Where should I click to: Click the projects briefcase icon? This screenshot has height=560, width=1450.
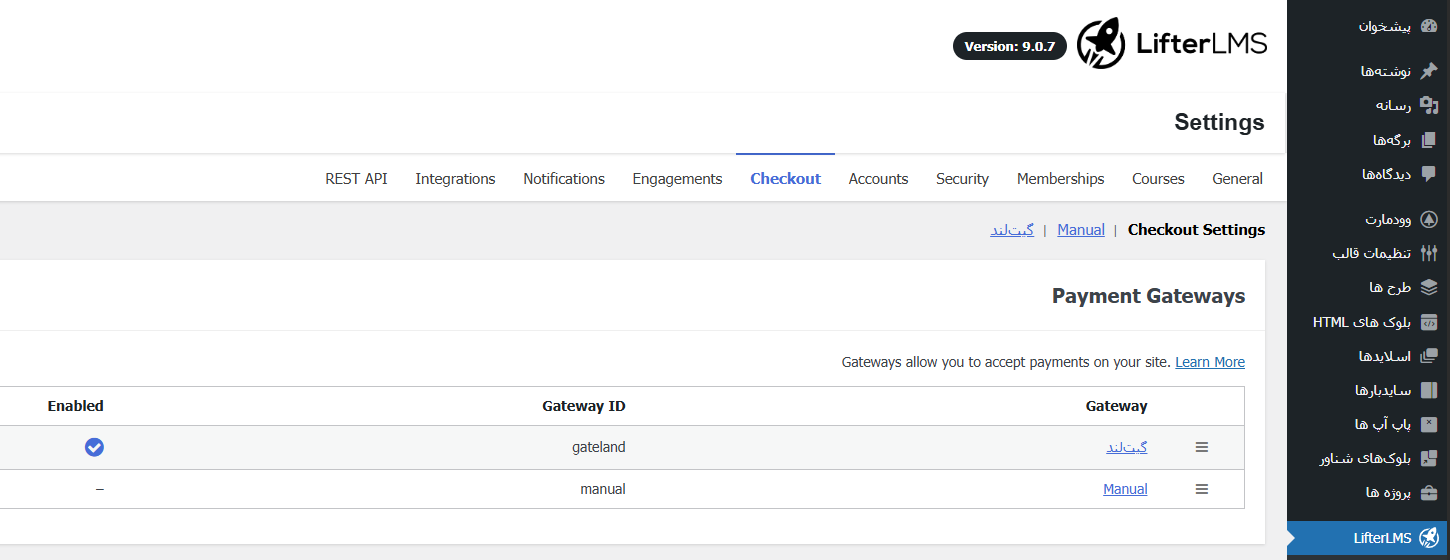[x=1428, y=492]
